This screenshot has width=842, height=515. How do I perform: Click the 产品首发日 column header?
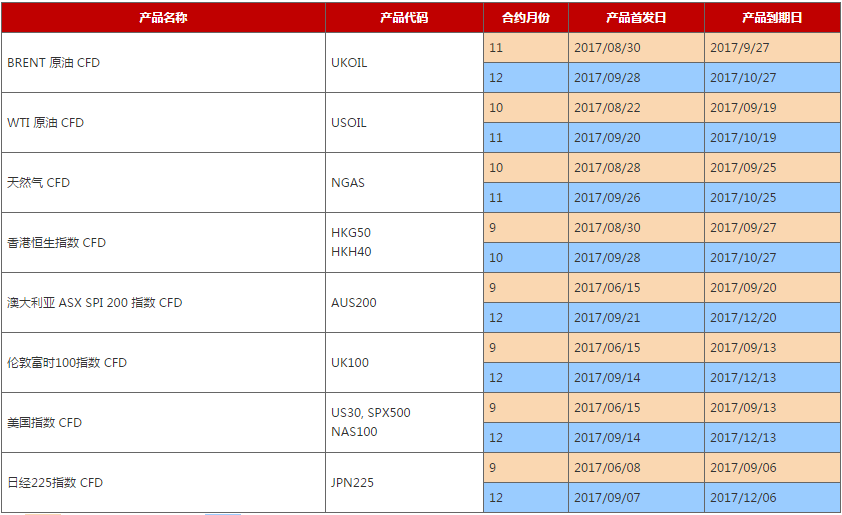tap(636, 18)
